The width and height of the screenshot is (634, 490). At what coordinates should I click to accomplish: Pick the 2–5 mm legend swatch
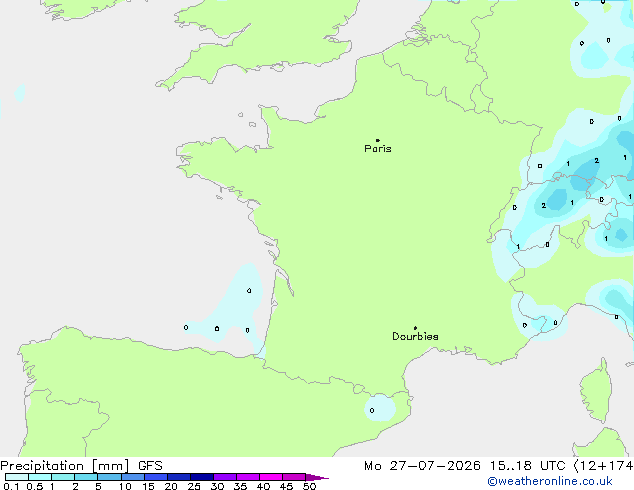86,477
